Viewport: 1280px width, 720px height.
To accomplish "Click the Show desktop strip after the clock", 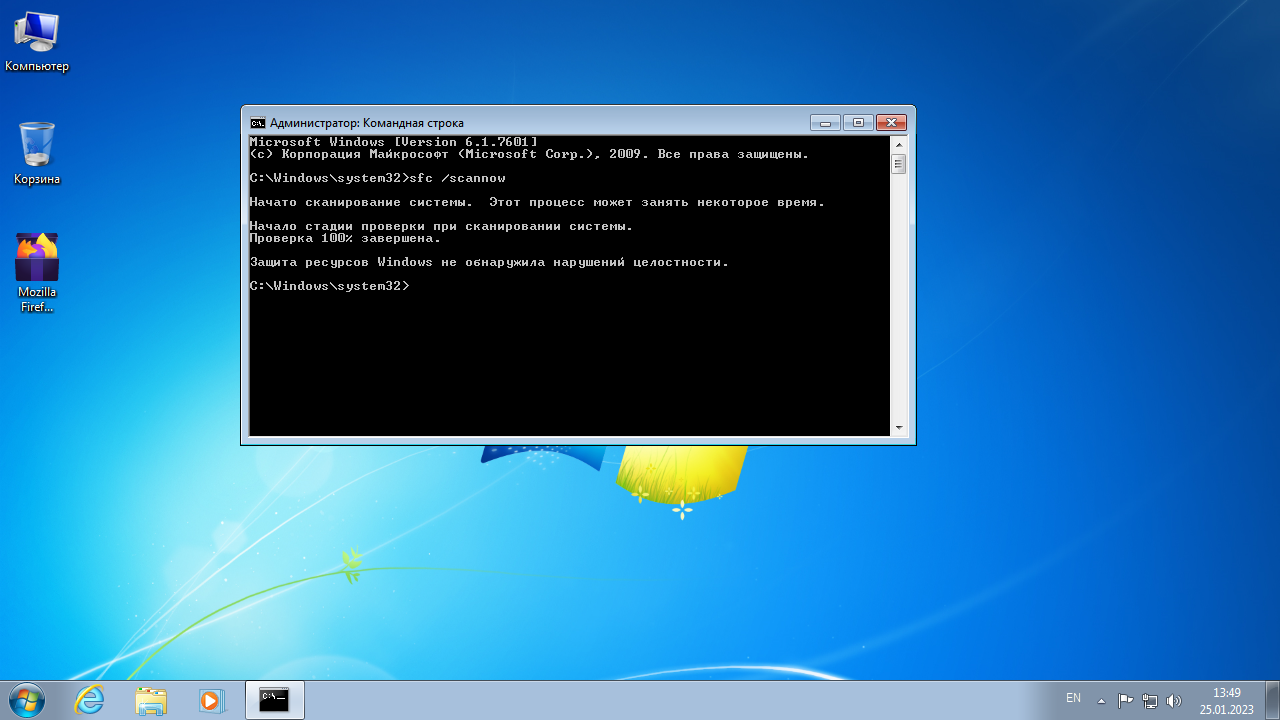I will (1272, 700).
